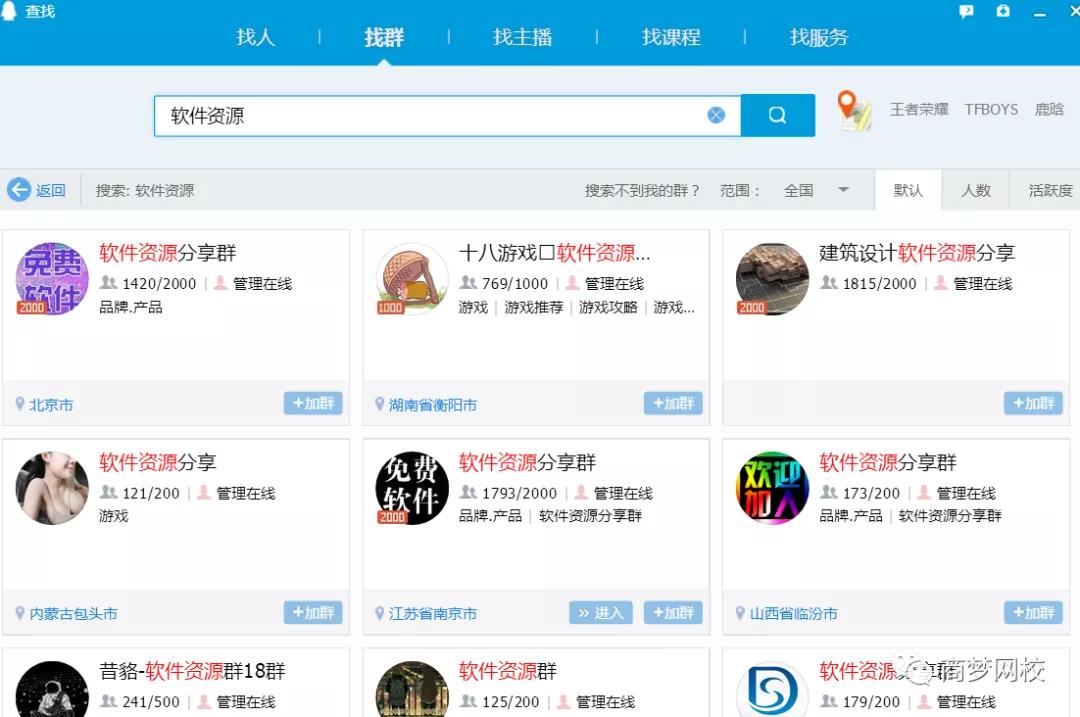Image resolution: width=1080 pixels, height=717 pixels.
Task: Sort results by 人数
Action: pyautogui.click(x=975, y=190)
